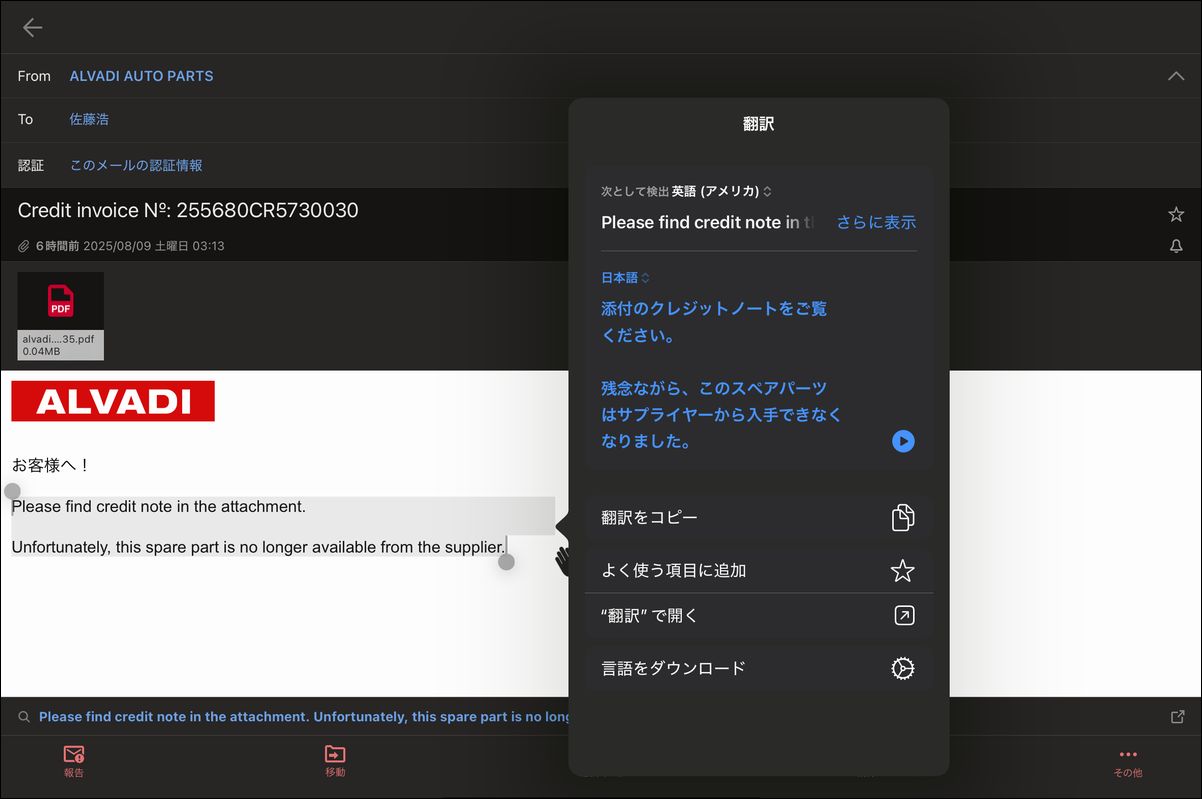Open the 日本語 target language dropdown
The width and height of the screenshot is (1202, 799).
(625, 278)
